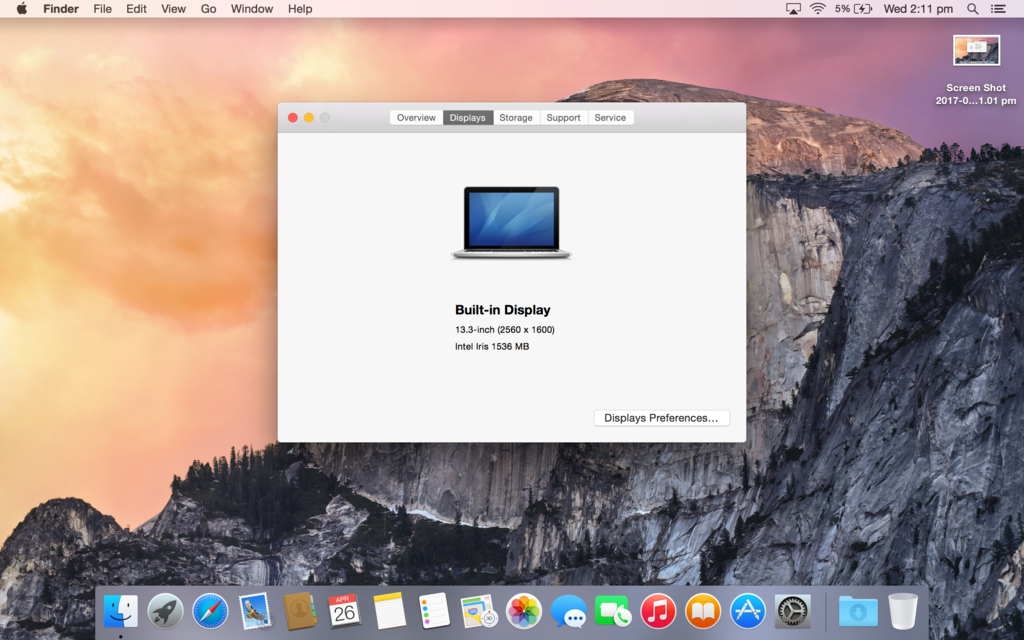Viewport: 1024px width, 640px height.
Task: Click the Spotlight search magnifier
Action: pos(972,8)
